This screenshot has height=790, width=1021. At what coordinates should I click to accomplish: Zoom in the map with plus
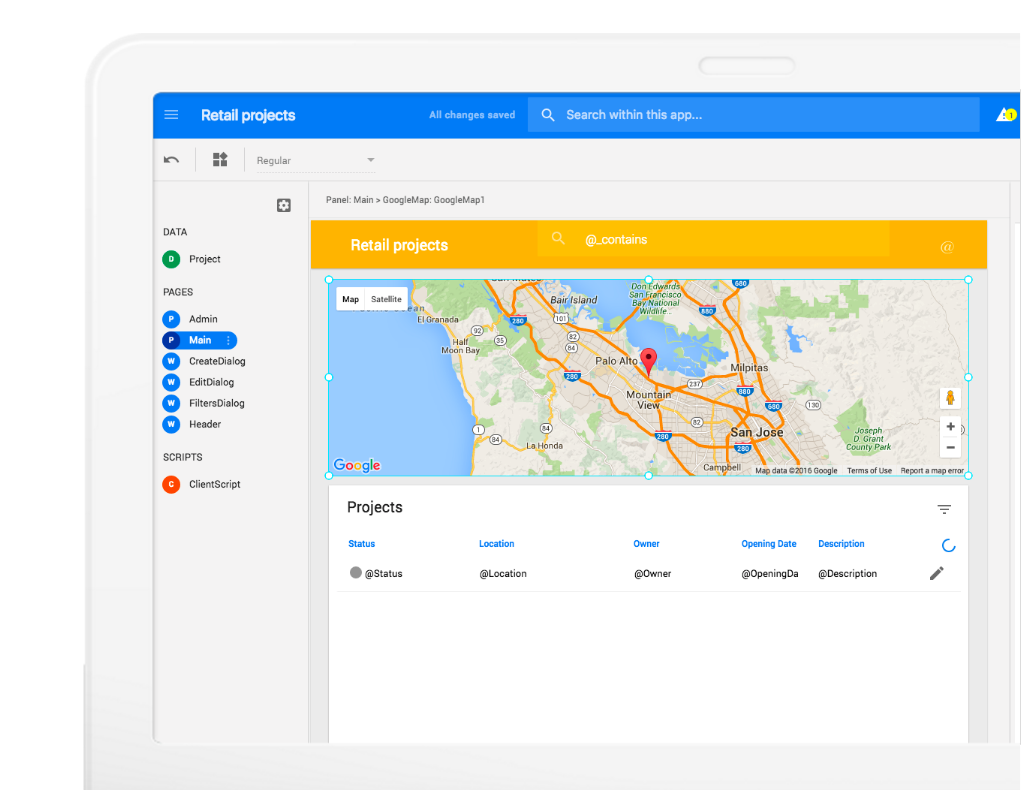pyautogui.click(x=951, y=426)
